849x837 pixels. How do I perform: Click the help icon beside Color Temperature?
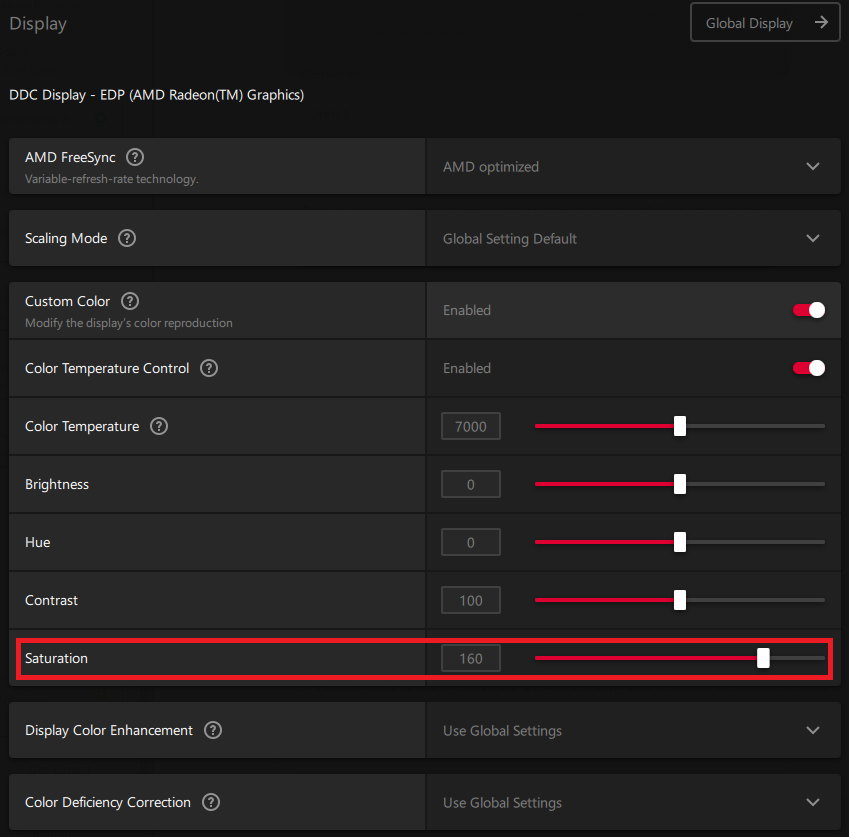159,426
